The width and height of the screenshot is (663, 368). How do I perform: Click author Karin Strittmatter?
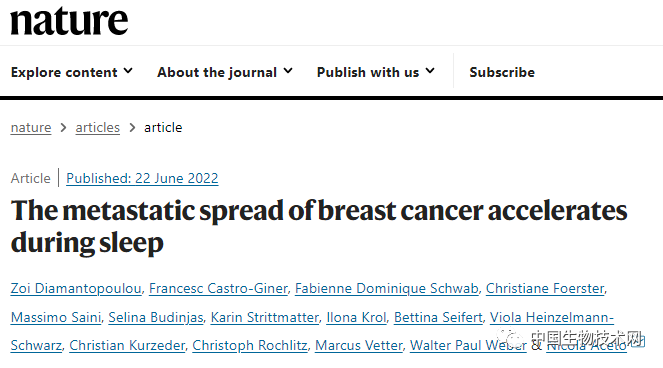(265, 317)
